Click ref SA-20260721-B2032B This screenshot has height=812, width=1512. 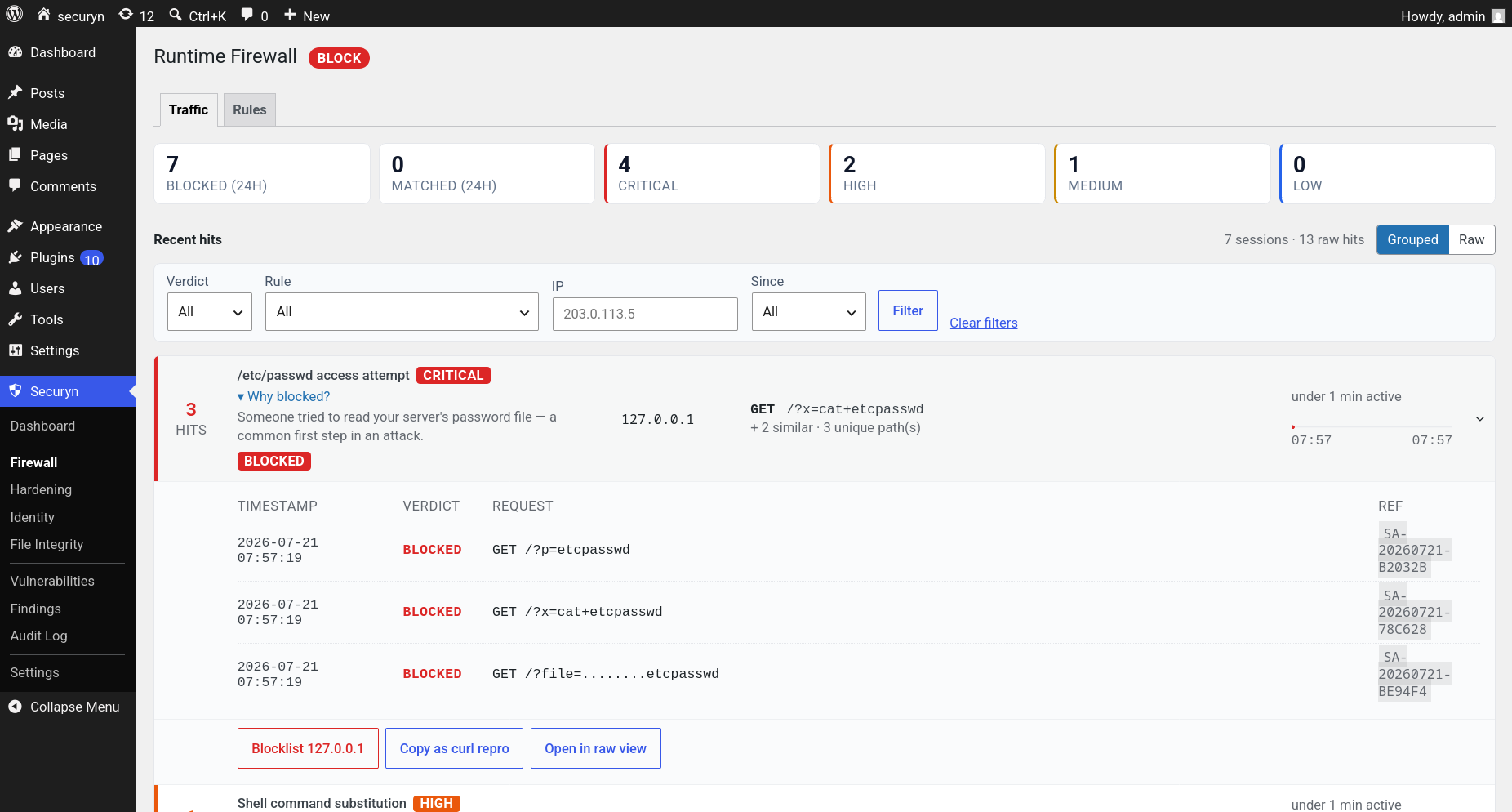pyautogui.click(x=1414, y=550)
